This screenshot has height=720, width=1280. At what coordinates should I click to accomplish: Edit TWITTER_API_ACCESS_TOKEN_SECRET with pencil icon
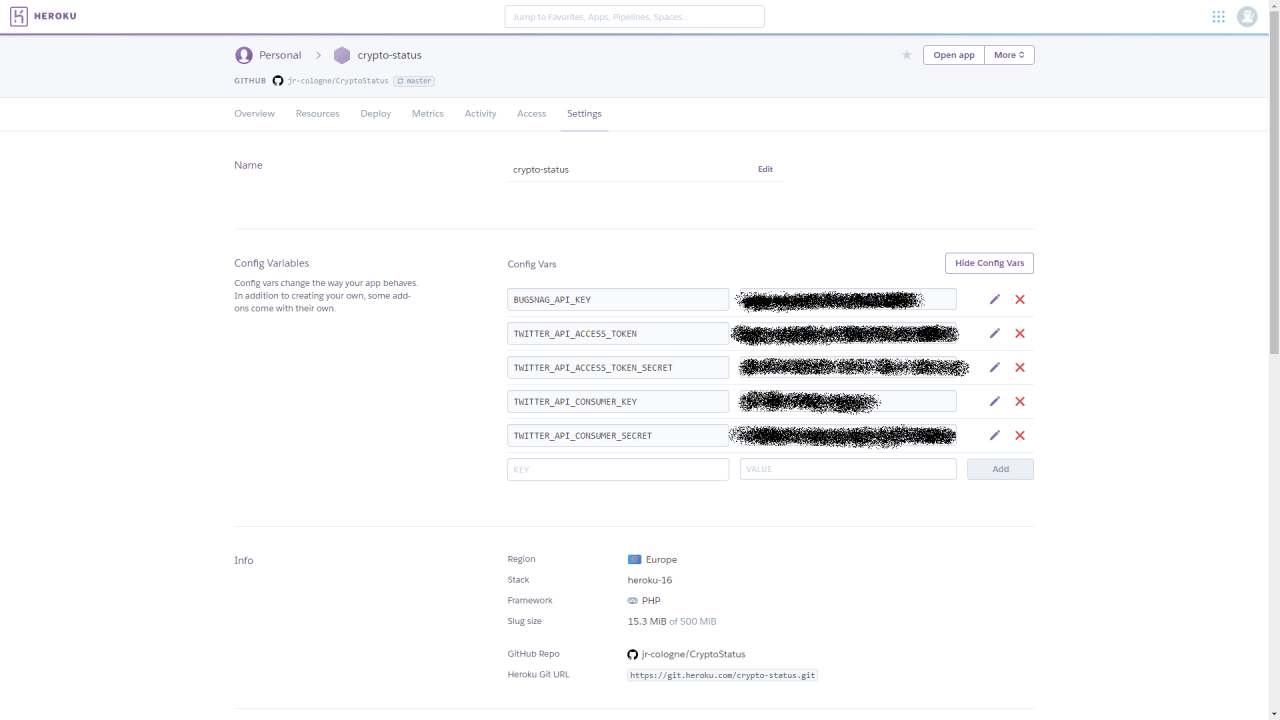994,367
